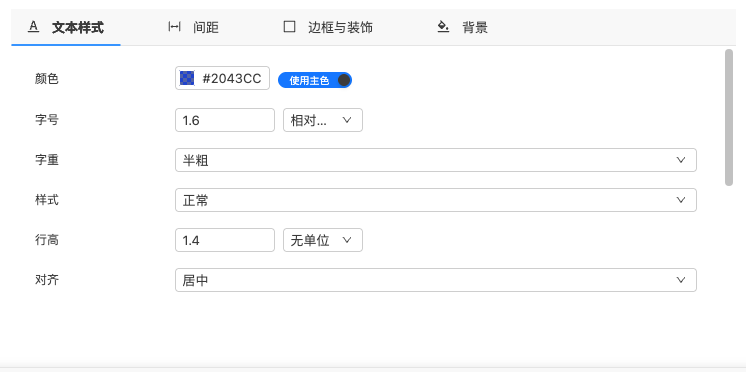Open the 样式 dropdown showing 正常
The width and height of the screenshot is (746, 372).
click(436, 200)
